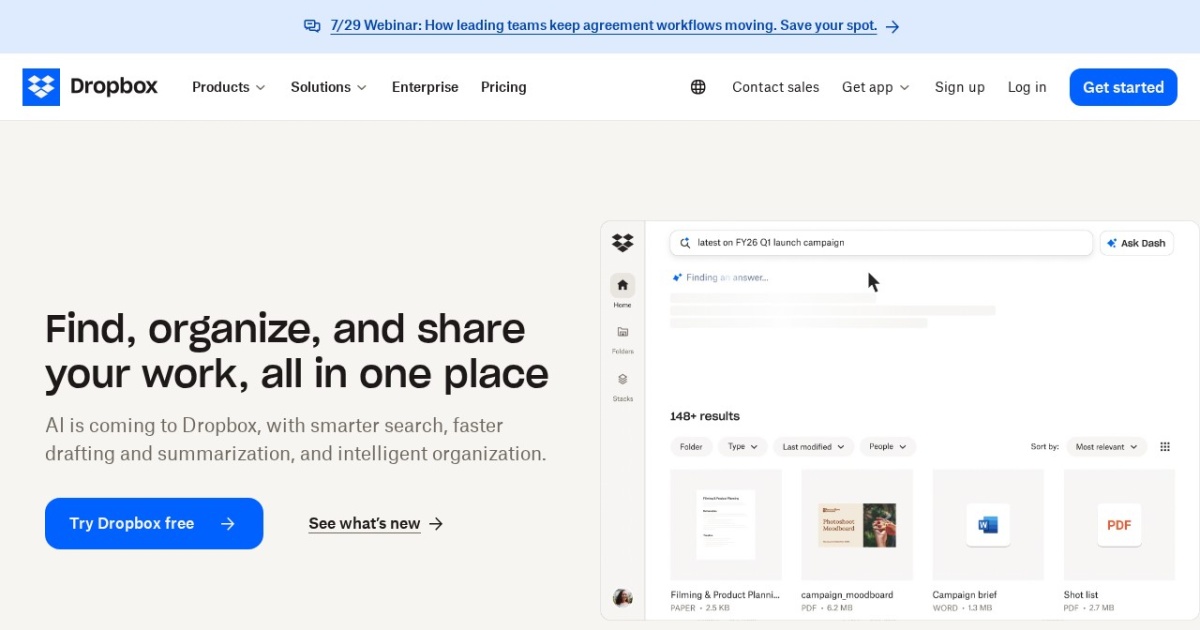1200x630 pixels.
Task: Open Filming & Product Planning thumbnail
Action: click(726, 525)
